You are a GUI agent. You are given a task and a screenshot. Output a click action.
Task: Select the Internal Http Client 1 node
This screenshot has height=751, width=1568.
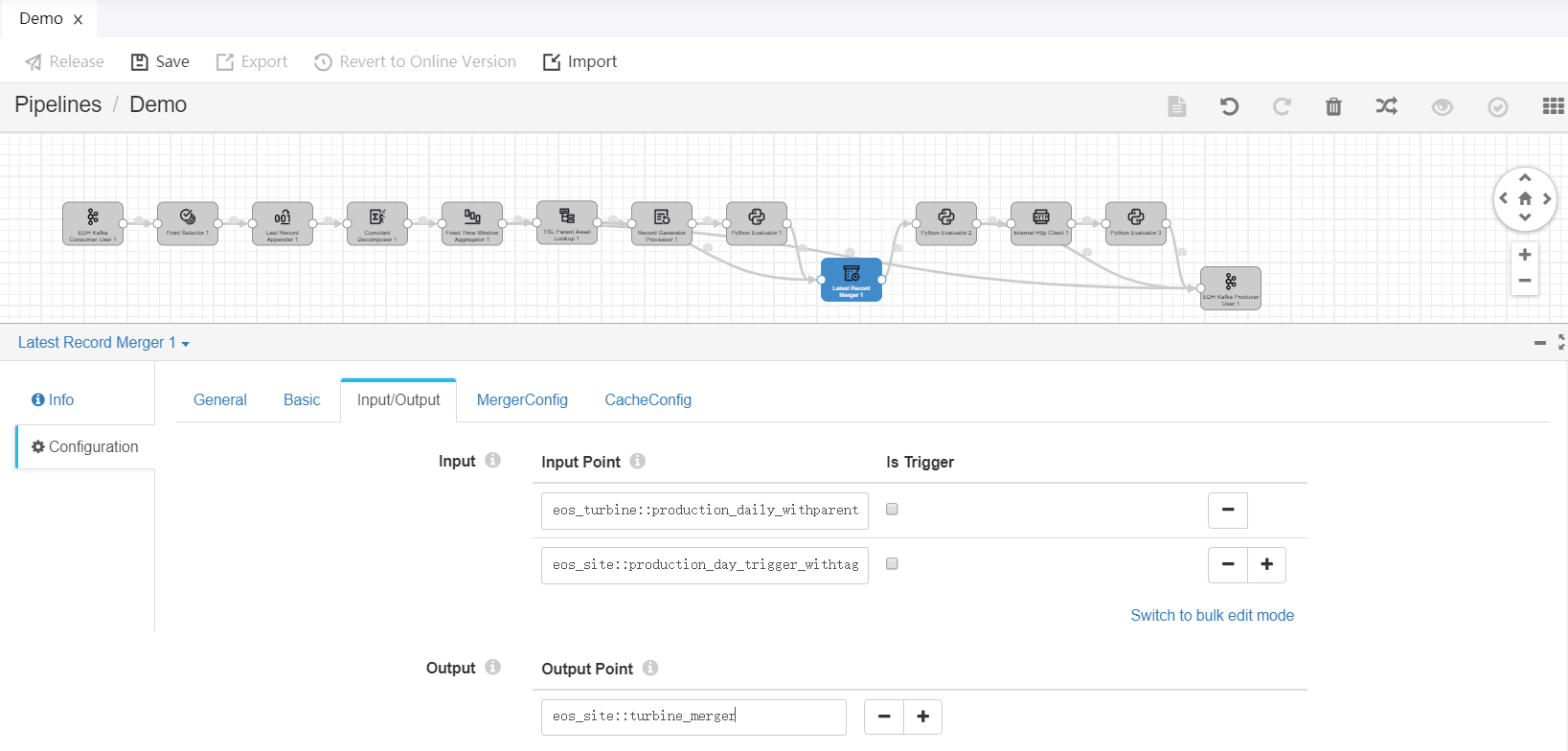click(1040, 223)
